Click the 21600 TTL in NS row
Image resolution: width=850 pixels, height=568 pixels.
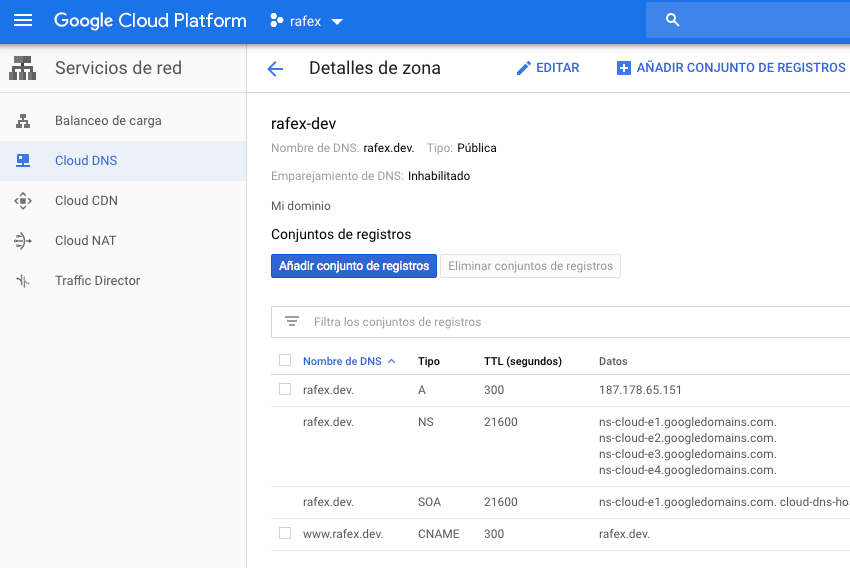coord(501,422)
